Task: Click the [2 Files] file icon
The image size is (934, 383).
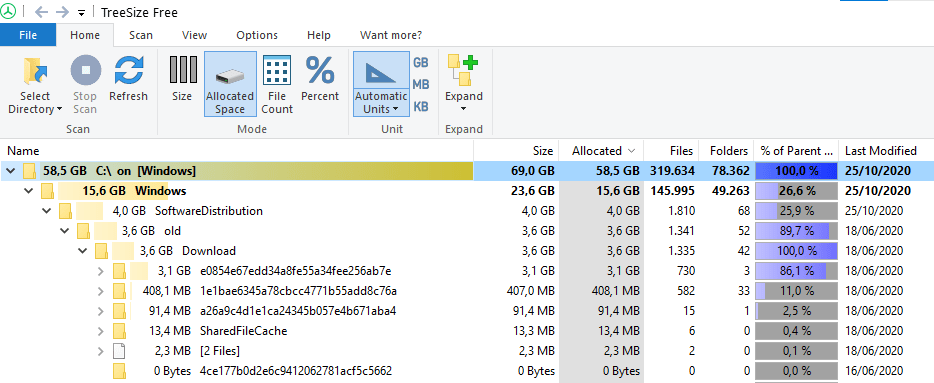Action: tap(120, 351)
